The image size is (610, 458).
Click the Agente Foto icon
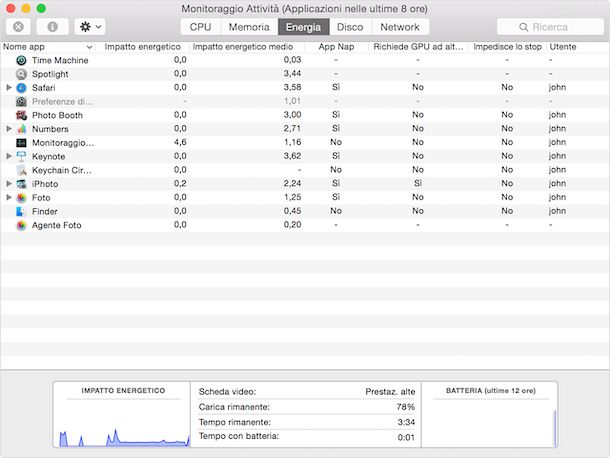pos(21,225)
